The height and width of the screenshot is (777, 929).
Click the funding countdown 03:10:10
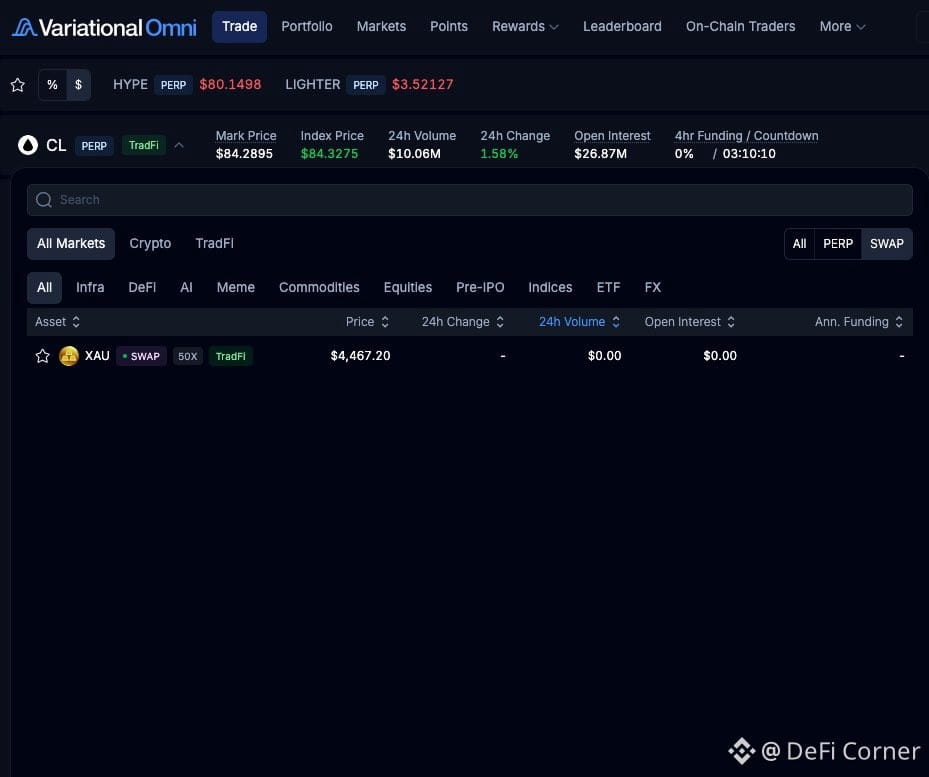(749, 154)
